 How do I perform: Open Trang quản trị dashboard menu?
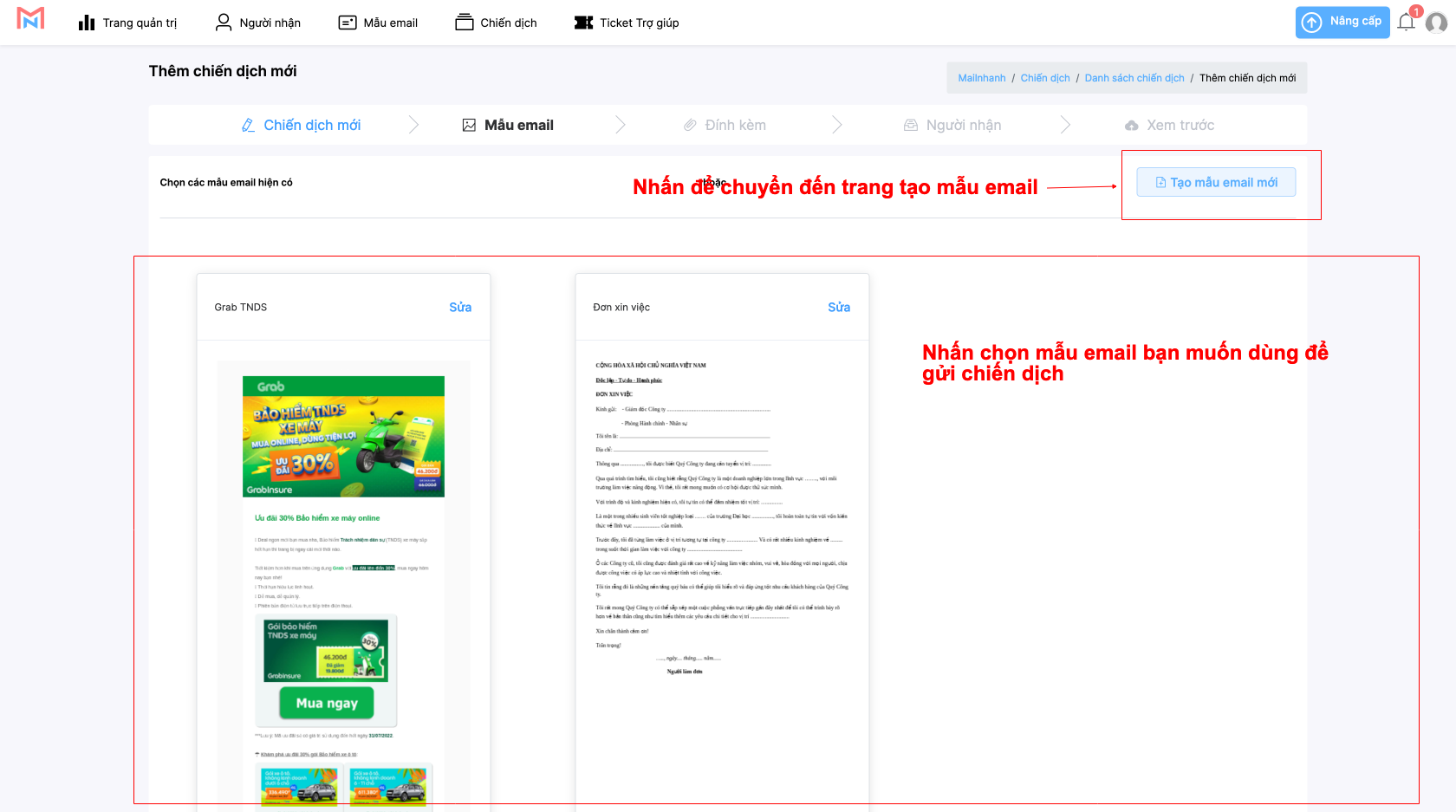127,23
